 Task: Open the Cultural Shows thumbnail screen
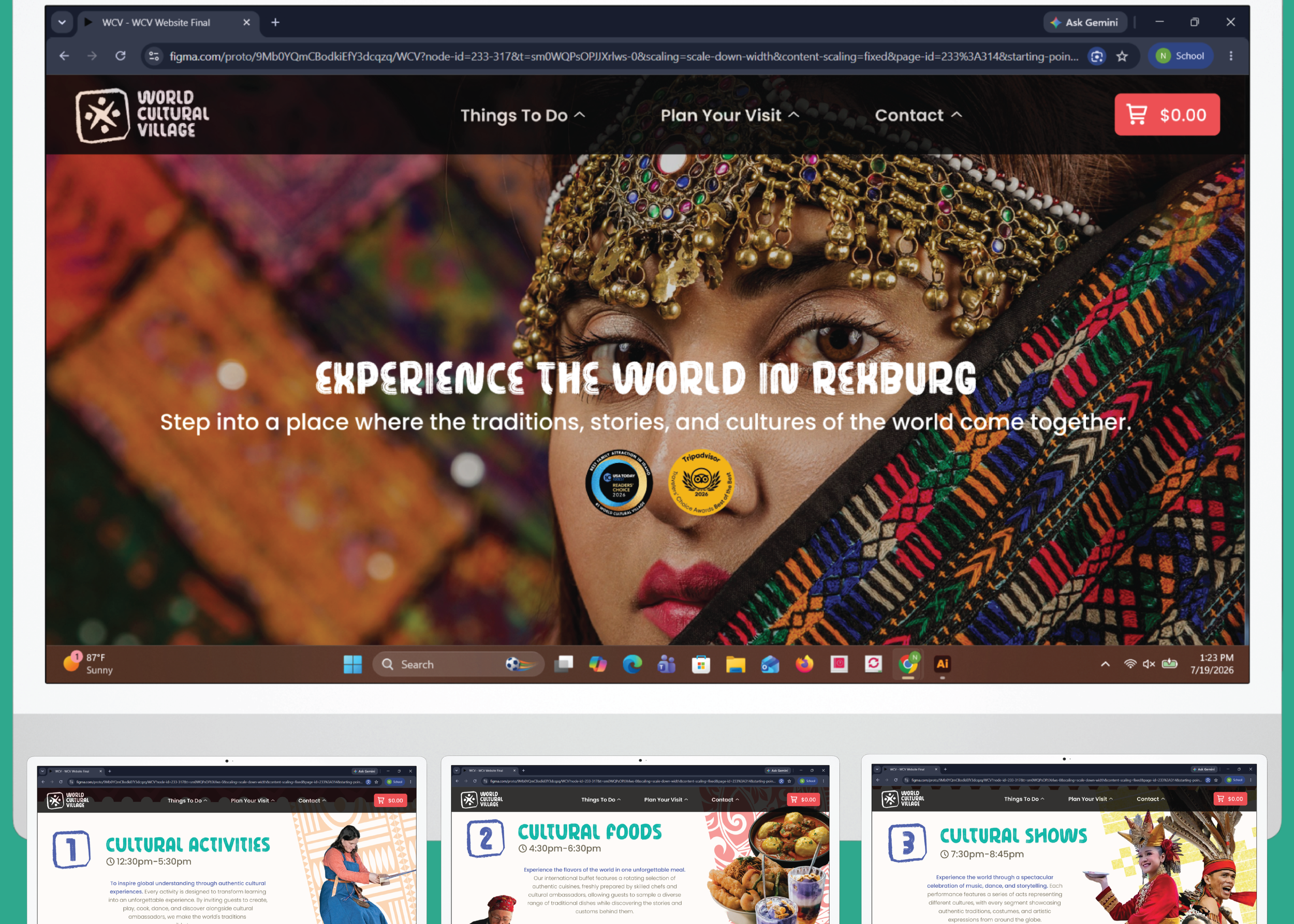click(x=1064, y=843)
